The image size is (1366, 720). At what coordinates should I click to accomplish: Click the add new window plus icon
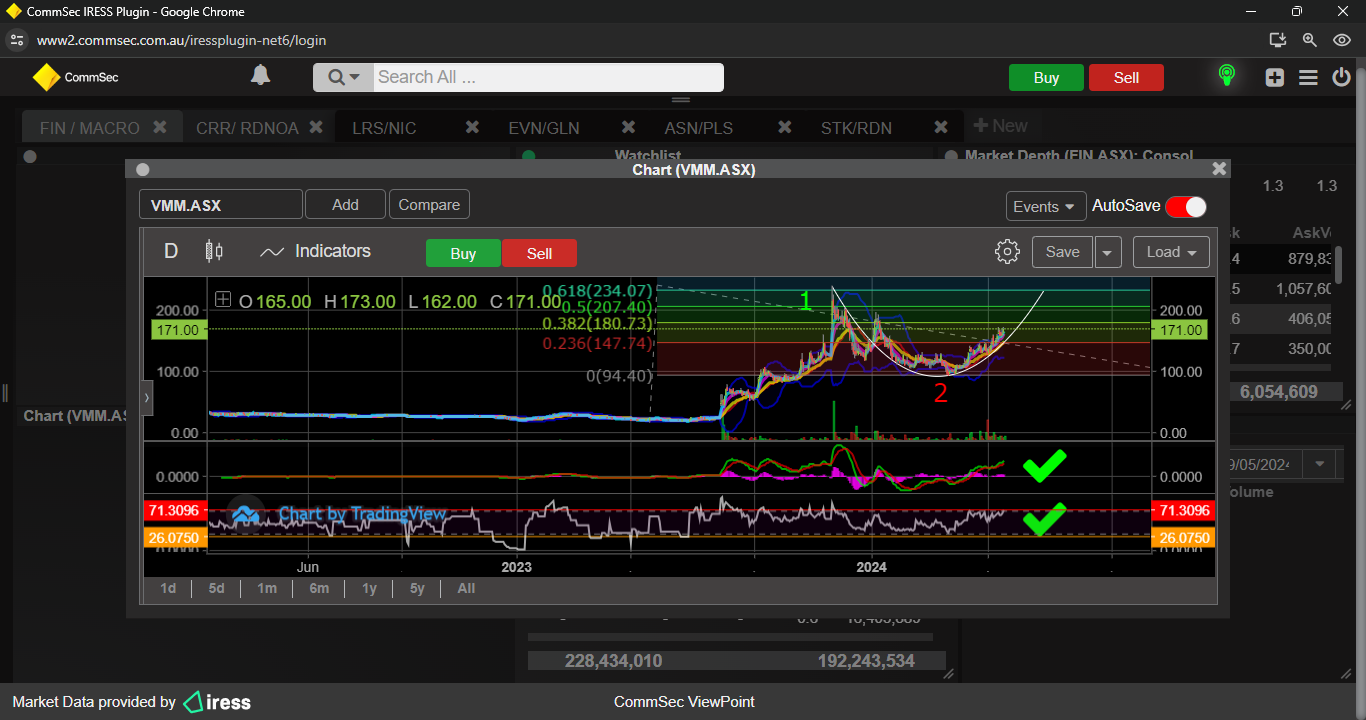point(1274,77)
